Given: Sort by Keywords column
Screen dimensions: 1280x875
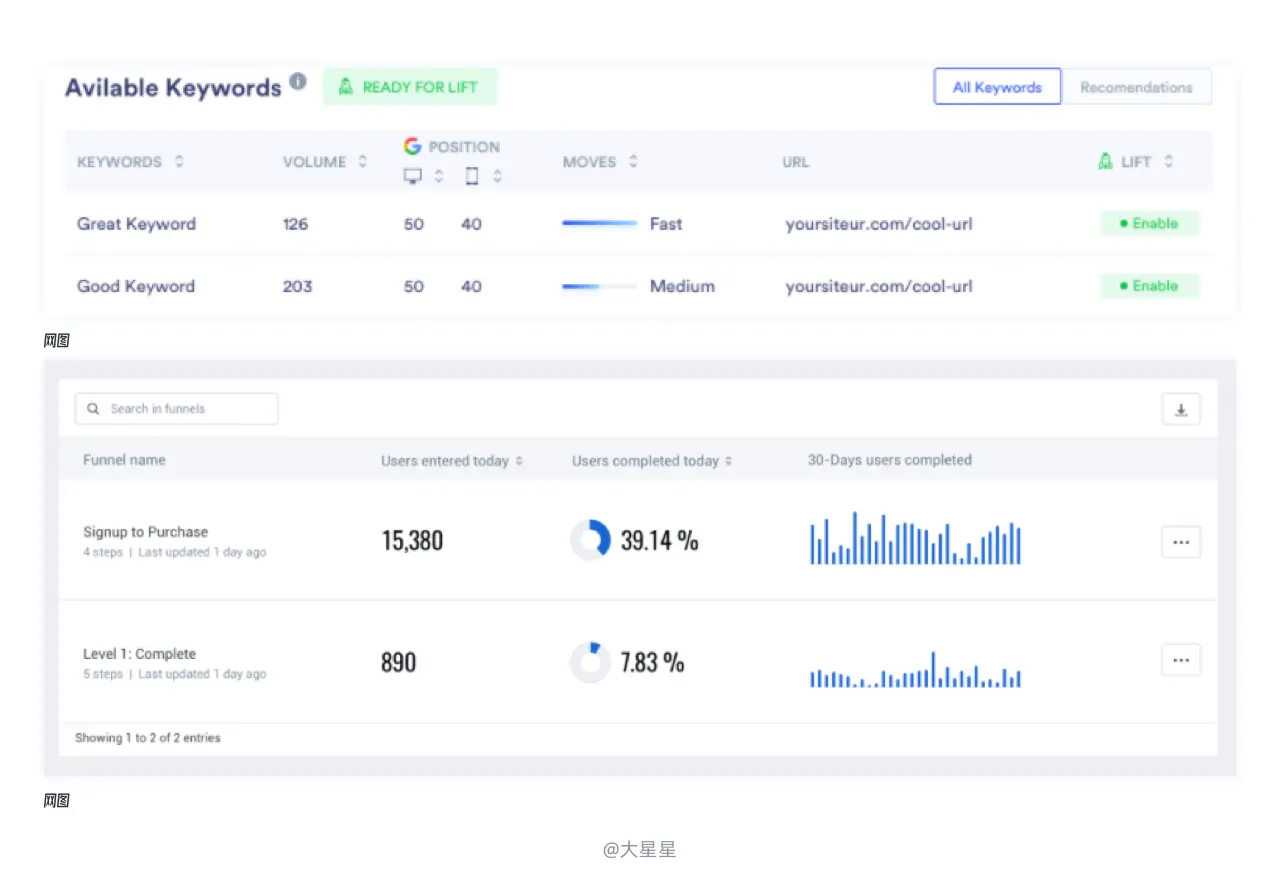Looking at the screenshot, I should (179, 161).
